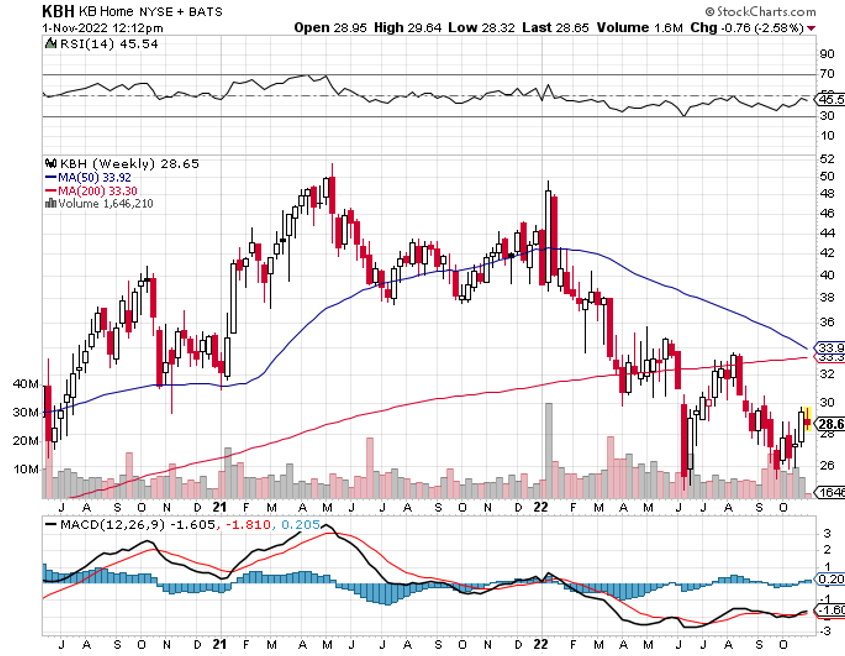845x656 pixels.
Task: Click the 28.6 last price tag
Action: (x=830, y=425)
